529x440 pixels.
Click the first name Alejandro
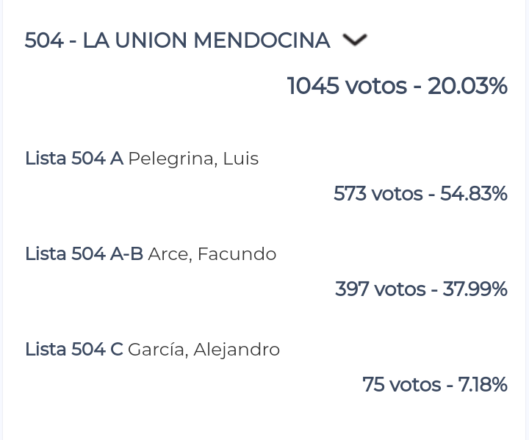coord(237,350)
